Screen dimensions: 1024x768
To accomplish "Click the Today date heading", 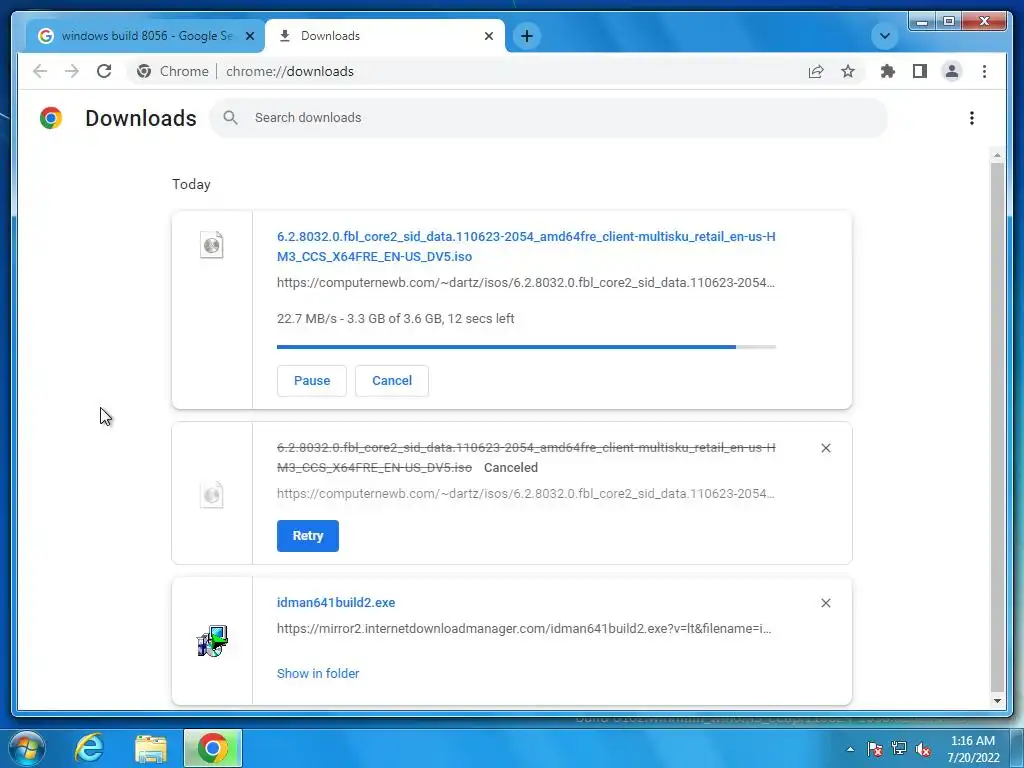I will [x=191, y=184].
